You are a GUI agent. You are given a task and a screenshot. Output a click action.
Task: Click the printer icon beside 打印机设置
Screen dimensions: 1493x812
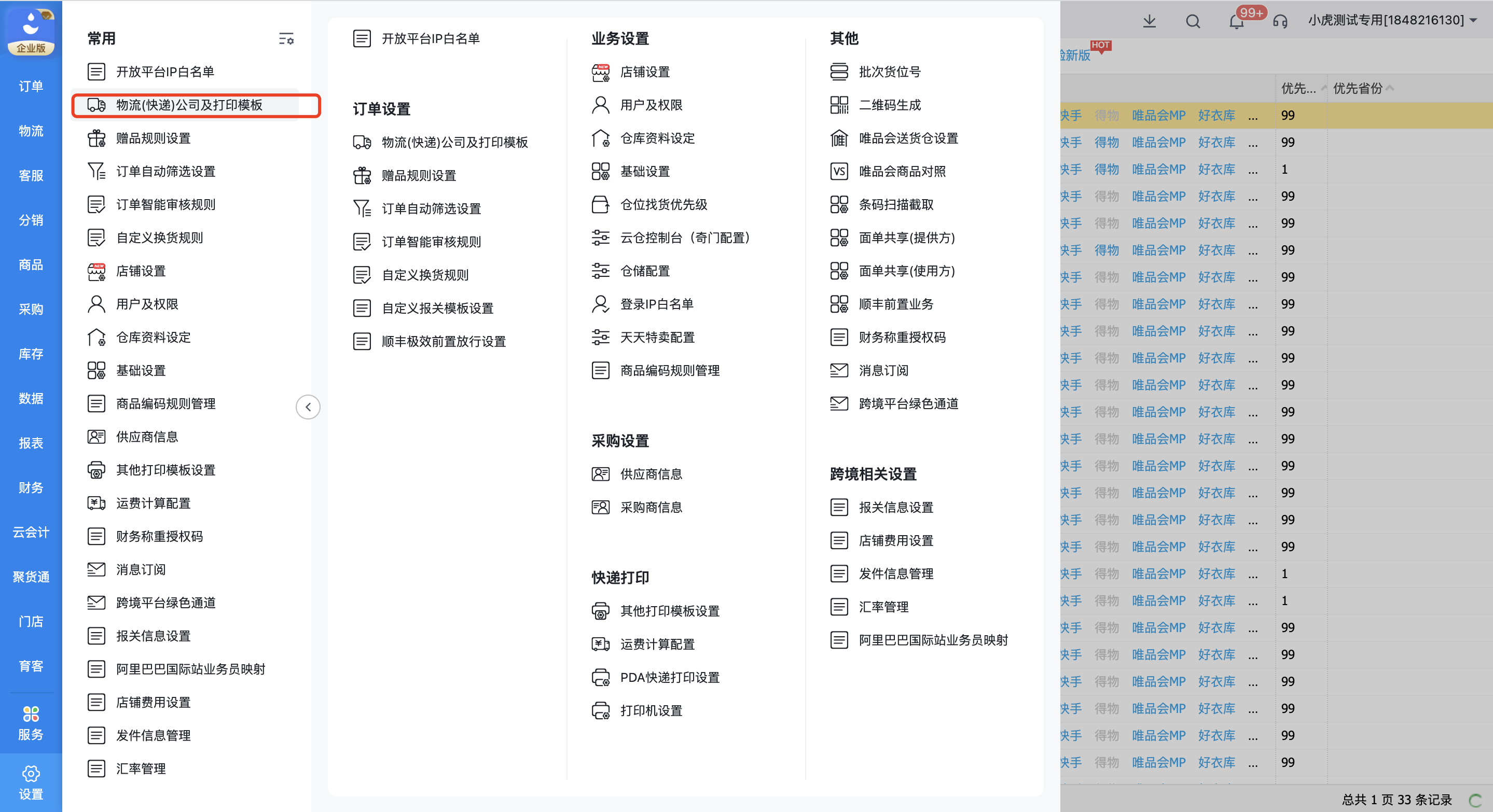click(x=600, y=711)
